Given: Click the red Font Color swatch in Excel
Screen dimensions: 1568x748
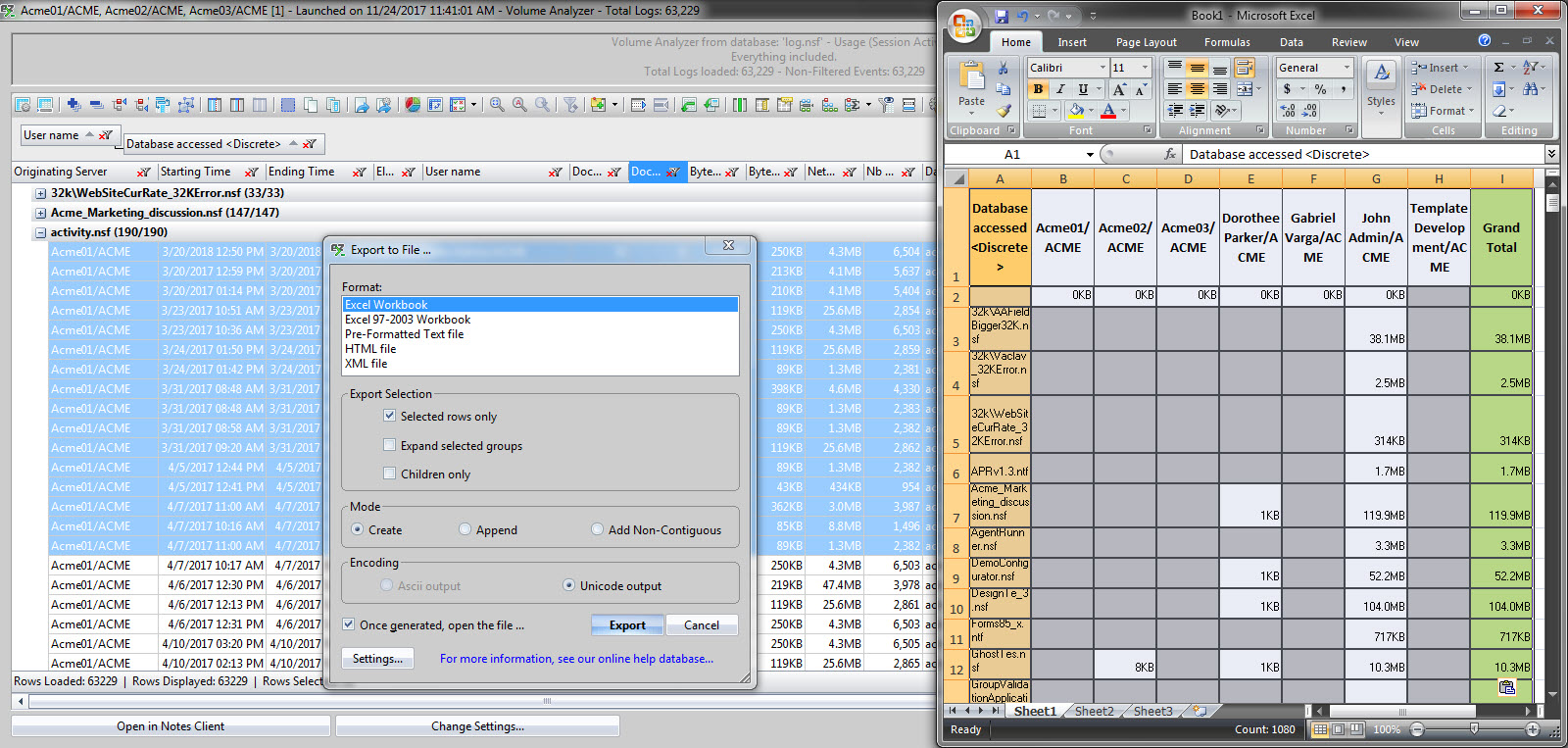Looking at the screenshot, I should point(1108,111).
